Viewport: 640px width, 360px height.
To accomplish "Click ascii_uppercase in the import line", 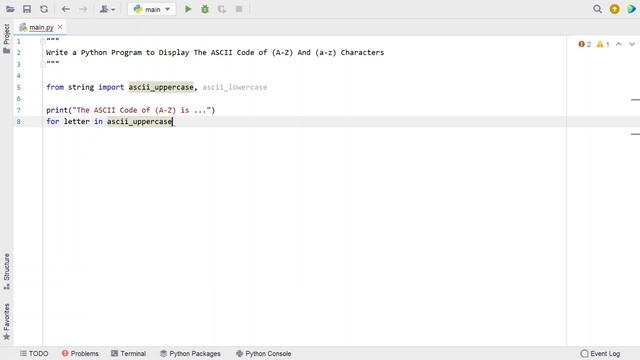I will tap(161, 87).
